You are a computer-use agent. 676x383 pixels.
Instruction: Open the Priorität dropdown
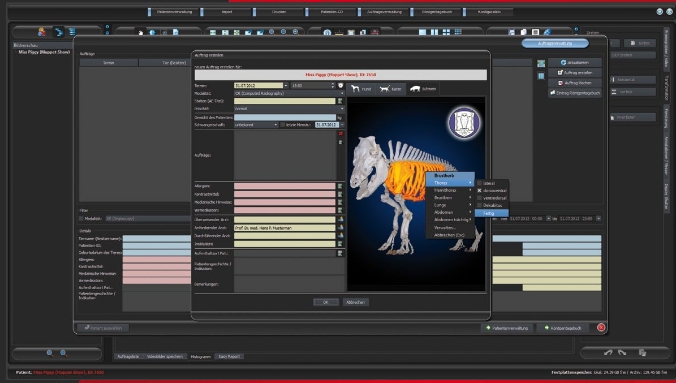[x=289, y=109]
